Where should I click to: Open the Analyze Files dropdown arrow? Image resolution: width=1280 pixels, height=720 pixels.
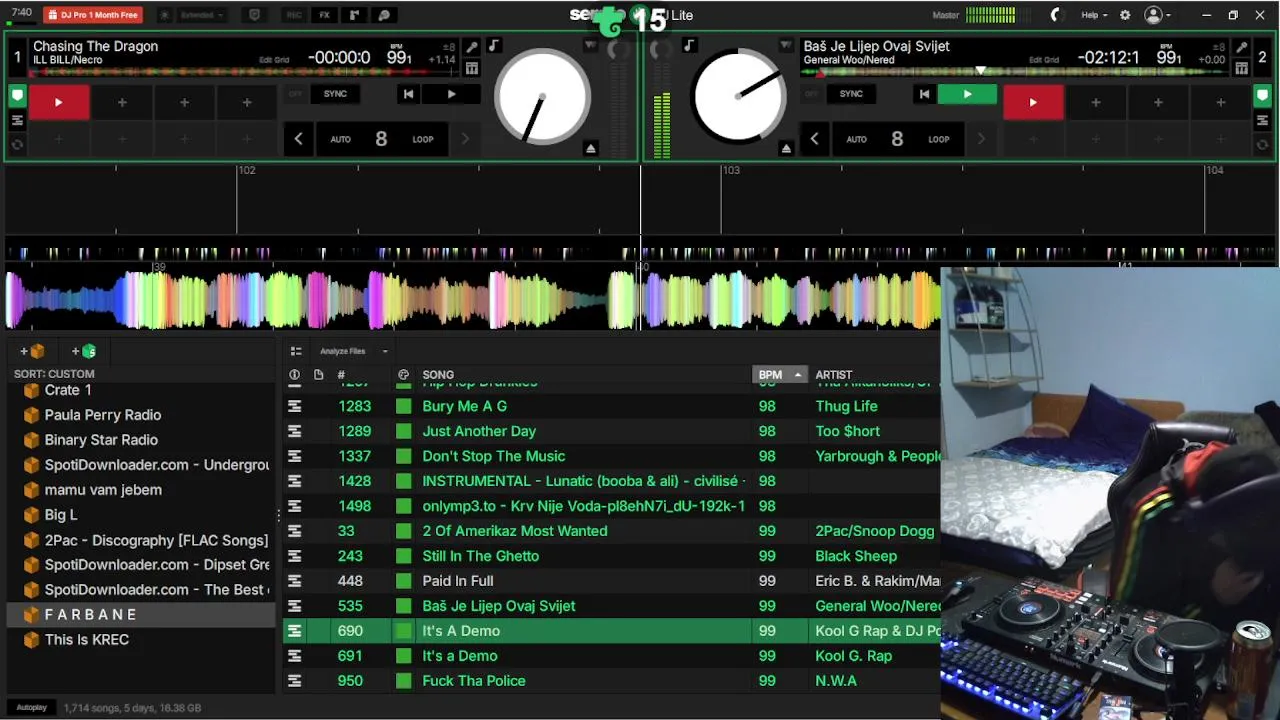[385, 351]
